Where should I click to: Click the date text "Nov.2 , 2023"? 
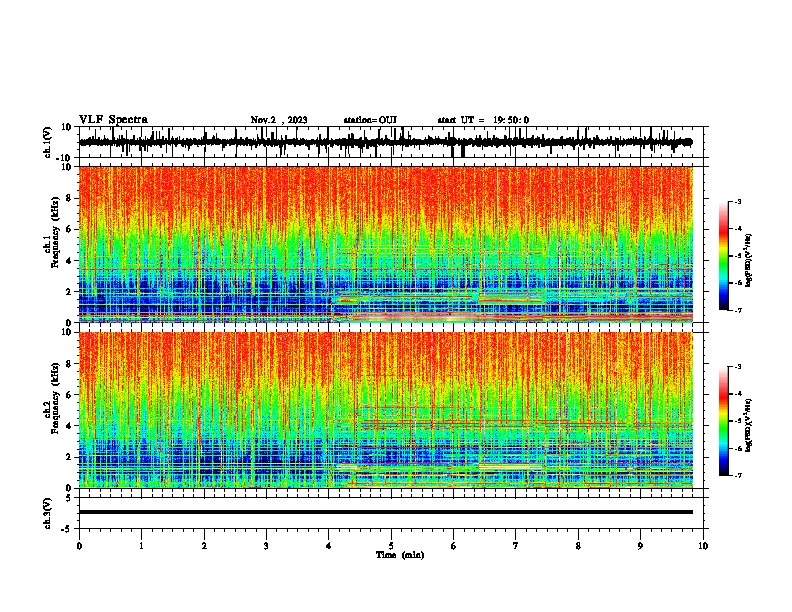[x=279, y=120]
